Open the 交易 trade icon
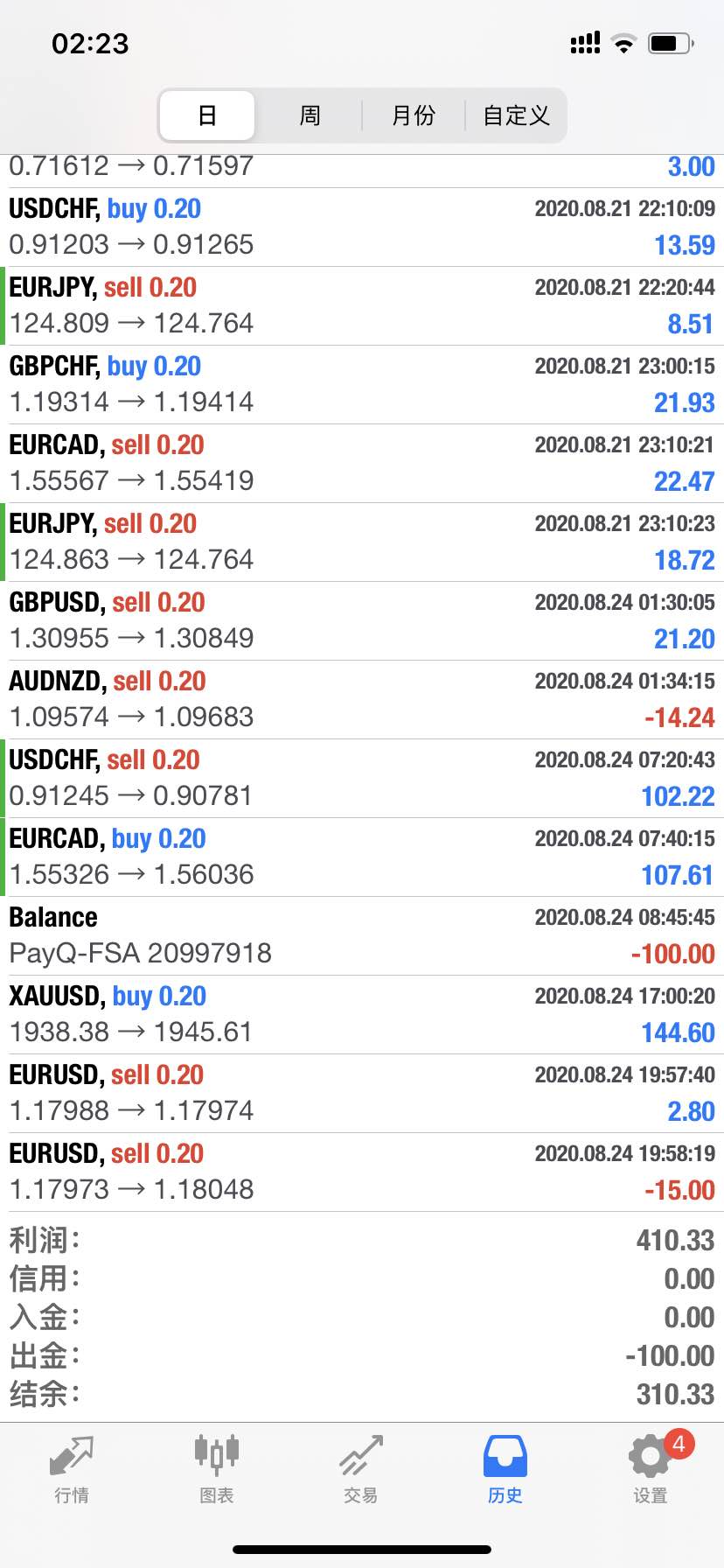The width and height of the screenshot is (724, 1568). [x=361, y=1454]
